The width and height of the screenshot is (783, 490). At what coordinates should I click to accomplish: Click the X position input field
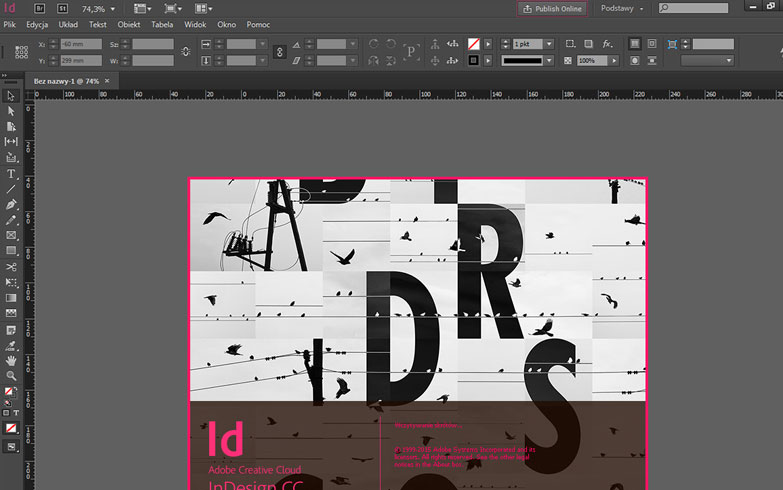pos(81,44)
